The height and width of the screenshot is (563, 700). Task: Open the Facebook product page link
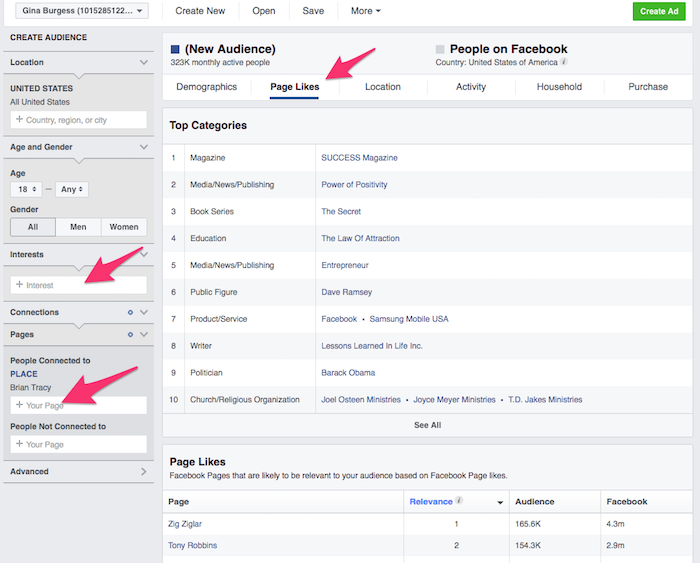tap(339, 319)
